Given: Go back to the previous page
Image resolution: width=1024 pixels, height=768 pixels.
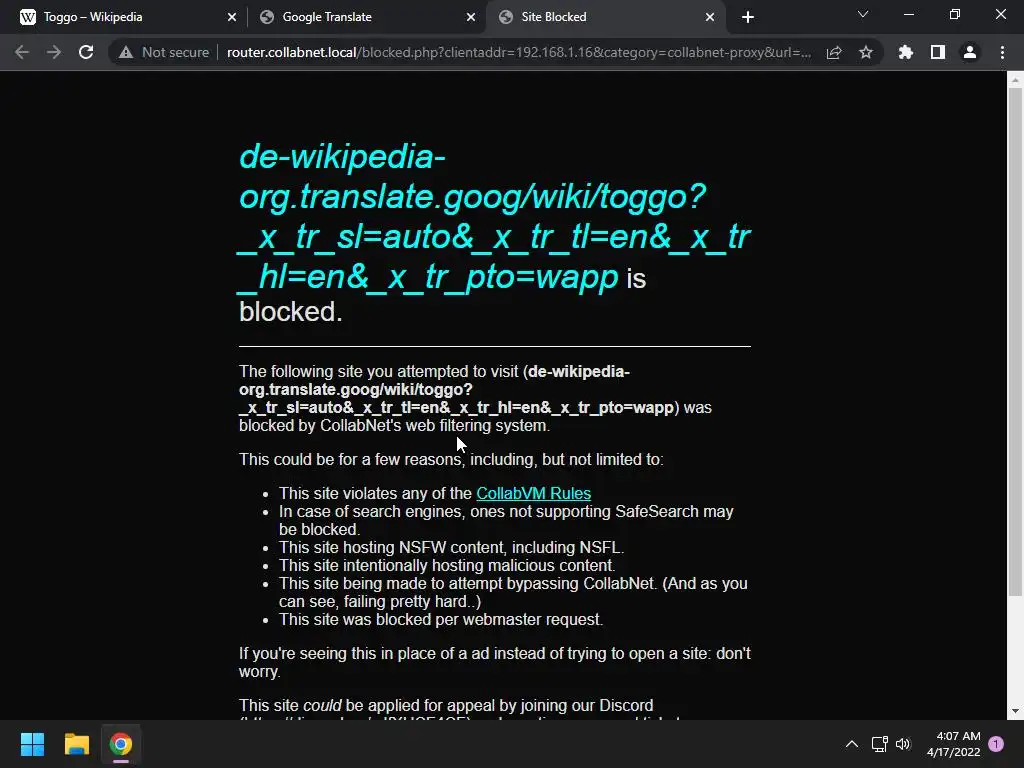Looking at the screenshot, I should click(x=22, y=52).
